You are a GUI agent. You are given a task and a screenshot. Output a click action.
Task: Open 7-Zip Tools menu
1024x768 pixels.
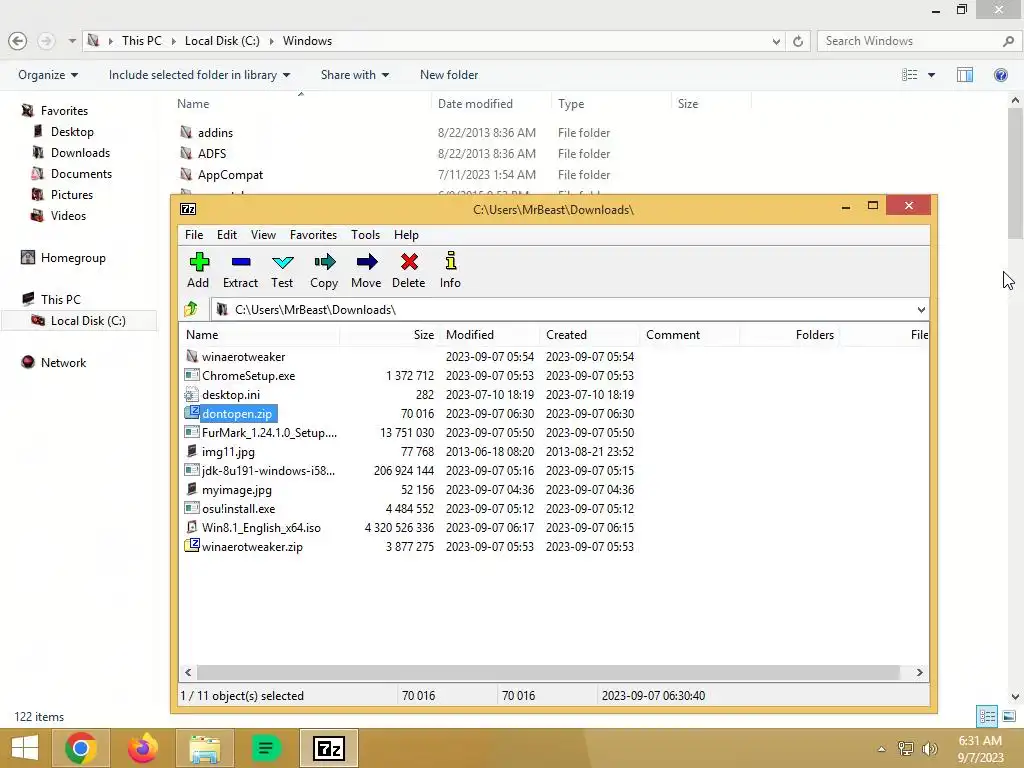[365, 235]
